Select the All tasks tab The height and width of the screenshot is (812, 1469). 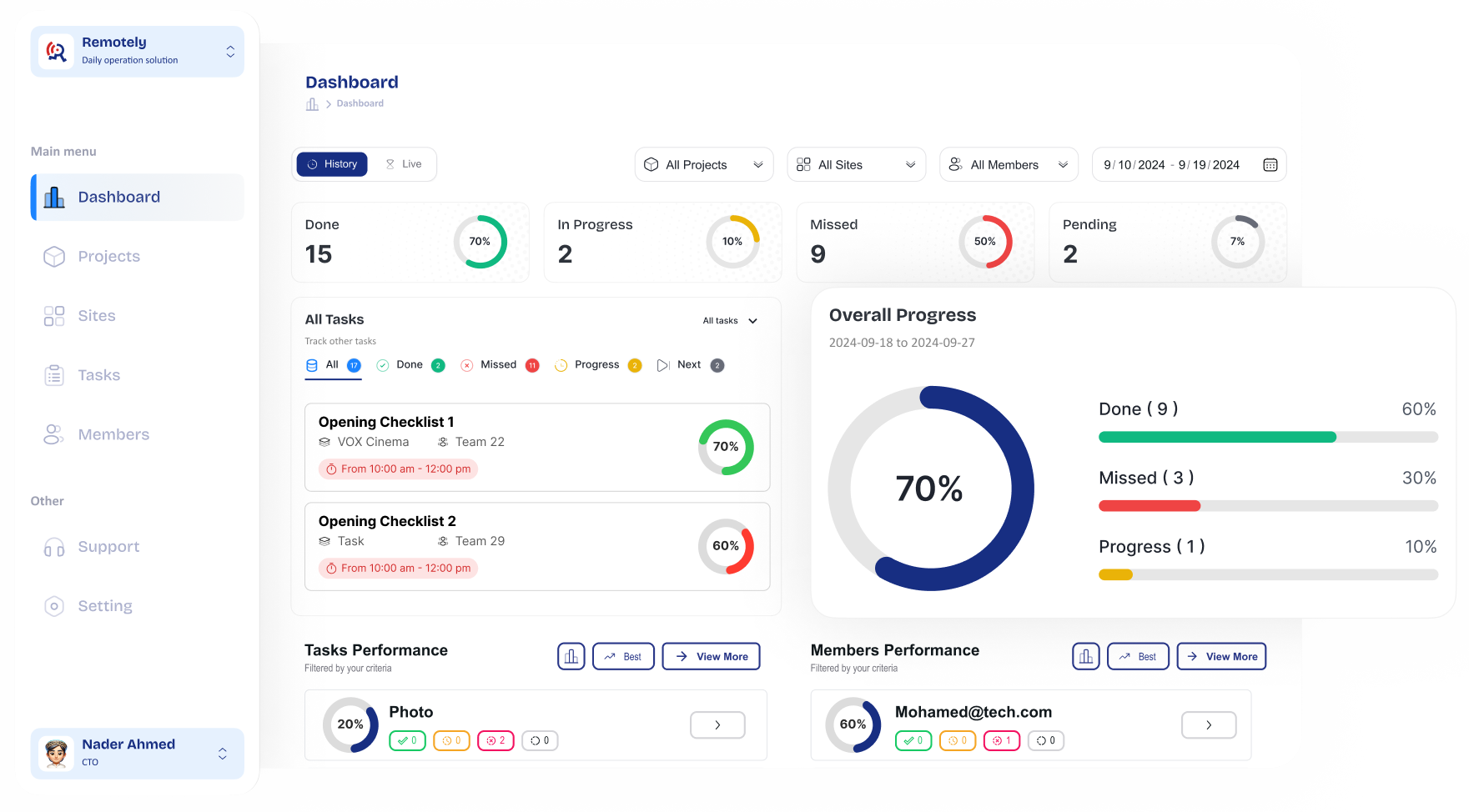point(333,365)
